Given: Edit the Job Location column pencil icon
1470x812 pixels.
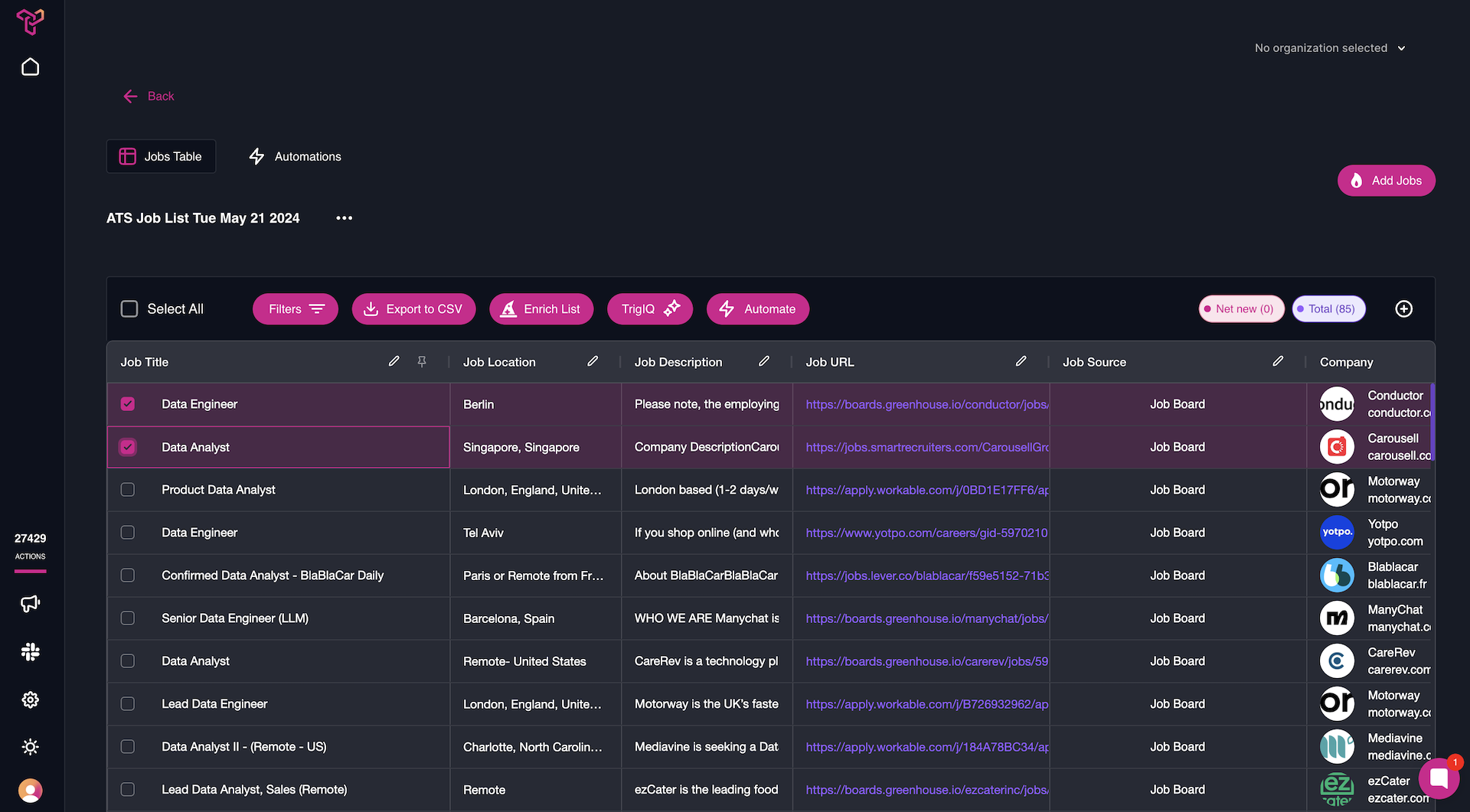Looking at the screenshot, I should click(593, 361).
